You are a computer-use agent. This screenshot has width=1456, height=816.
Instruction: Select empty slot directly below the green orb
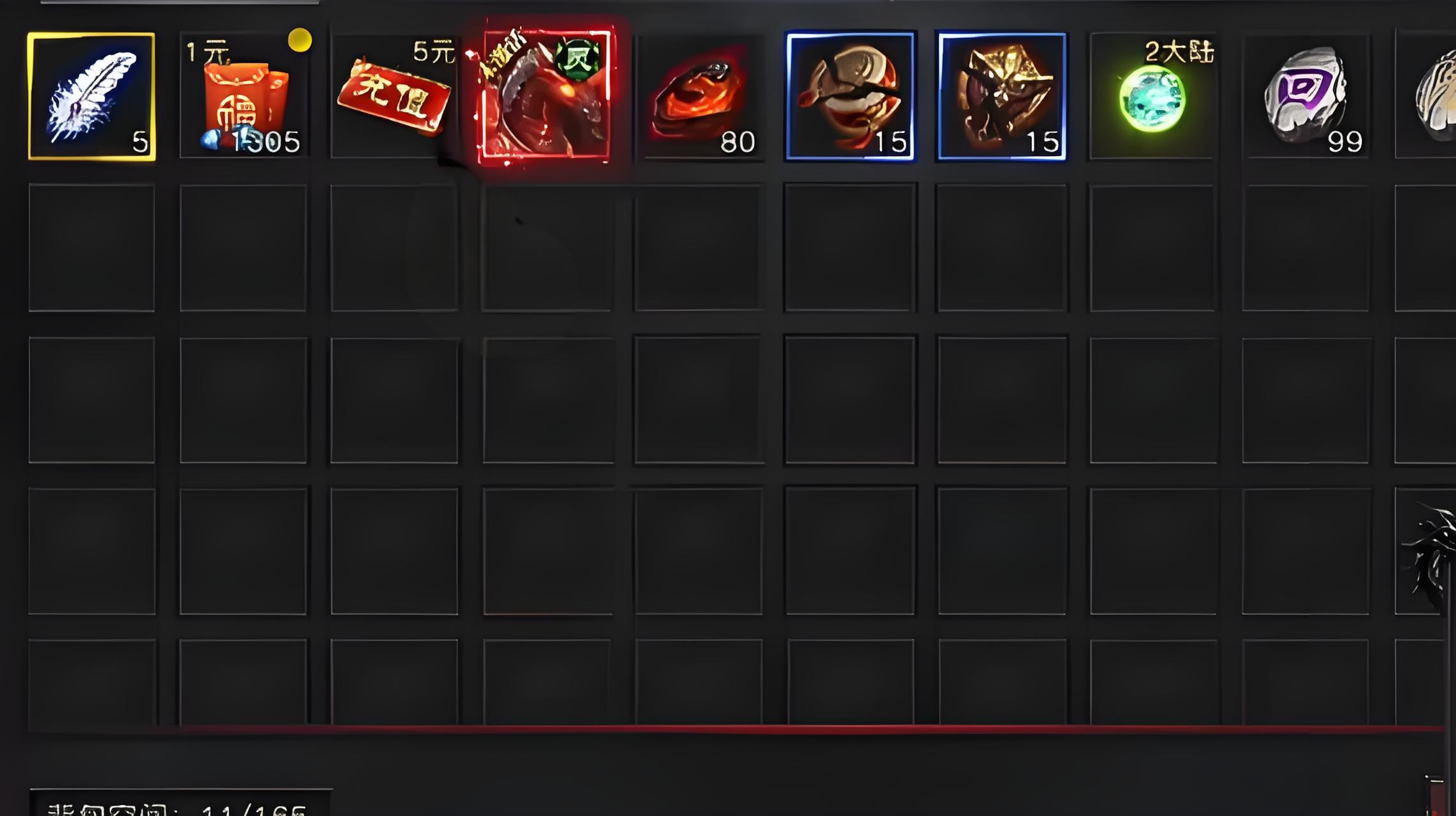(1153, 248)
